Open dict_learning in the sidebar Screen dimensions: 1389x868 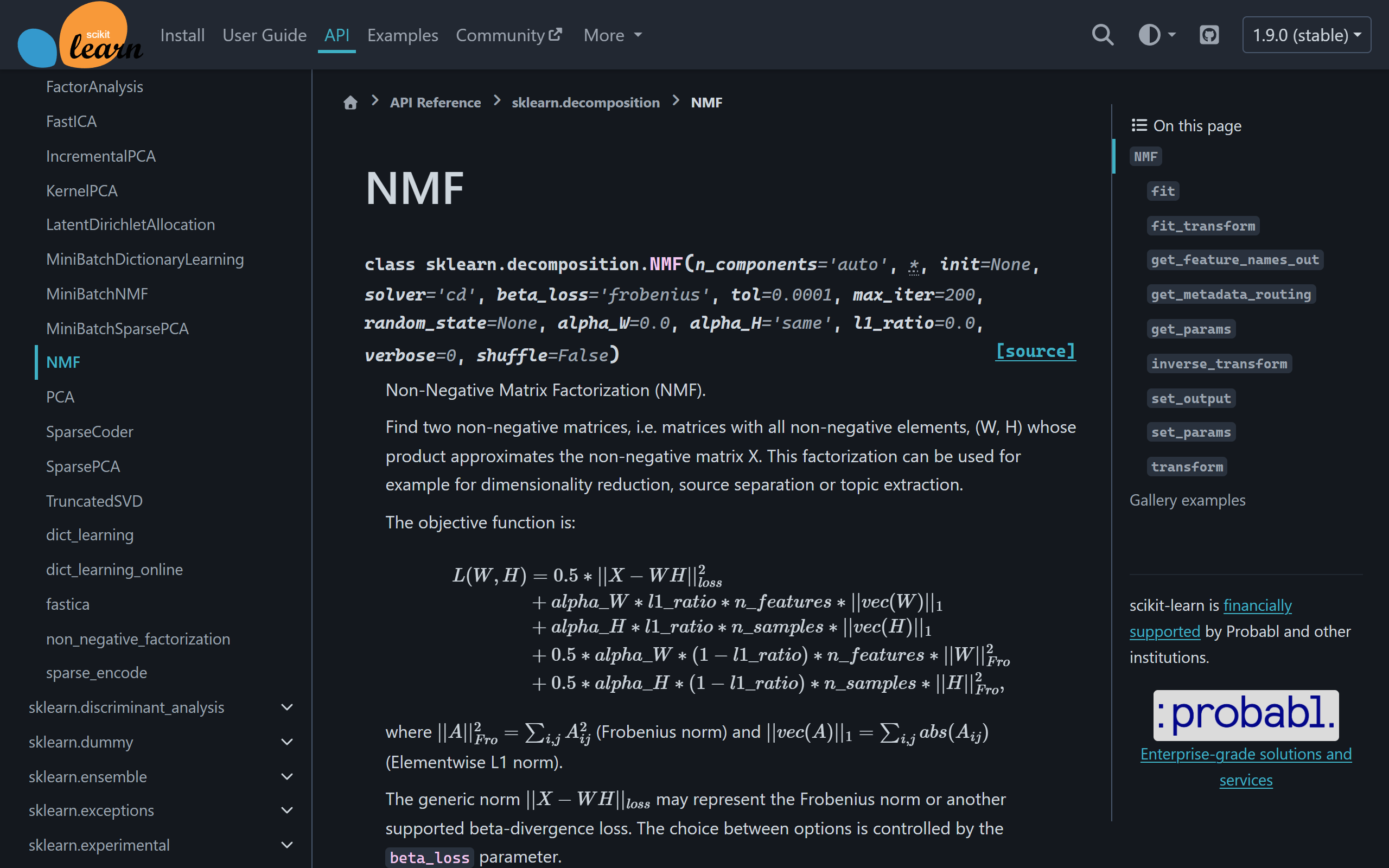coord(90,535)
